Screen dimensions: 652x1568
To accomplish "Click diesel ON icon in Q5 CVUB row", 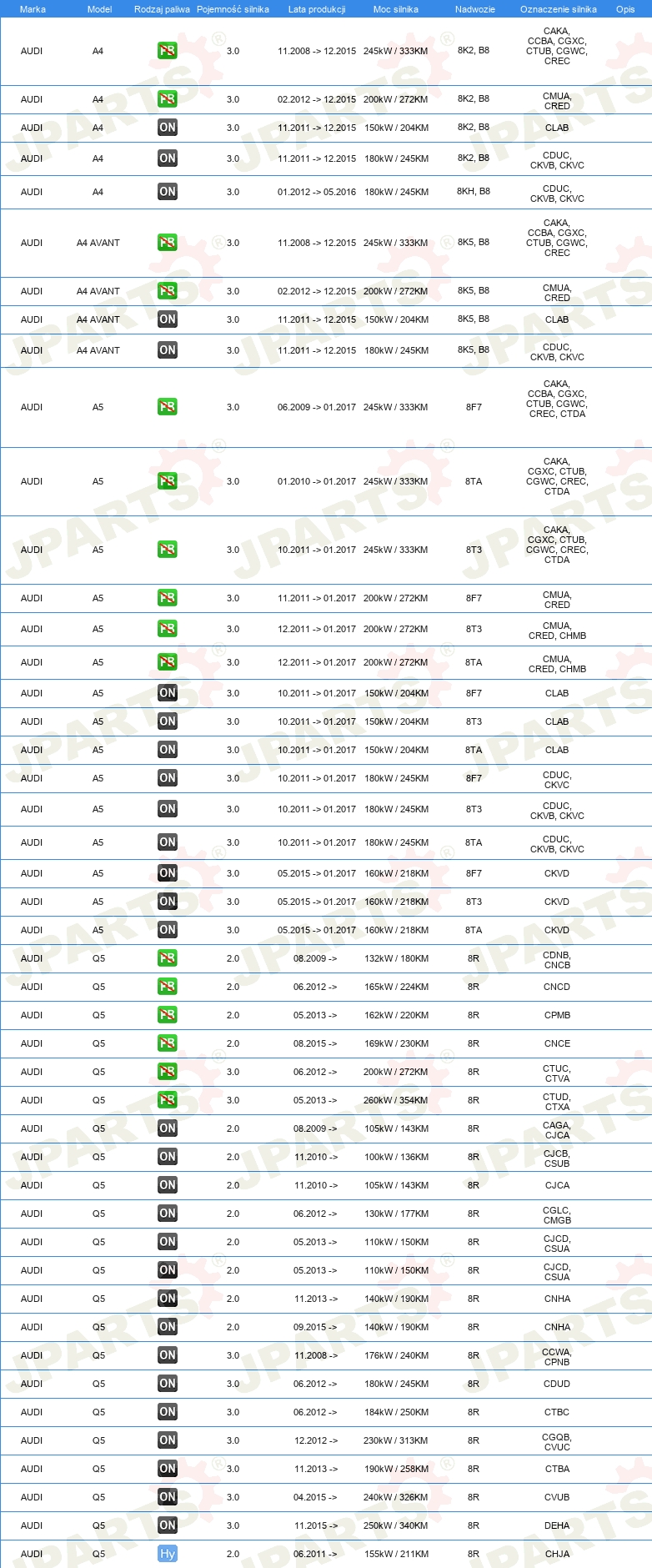I will [x=167, y=1496].
